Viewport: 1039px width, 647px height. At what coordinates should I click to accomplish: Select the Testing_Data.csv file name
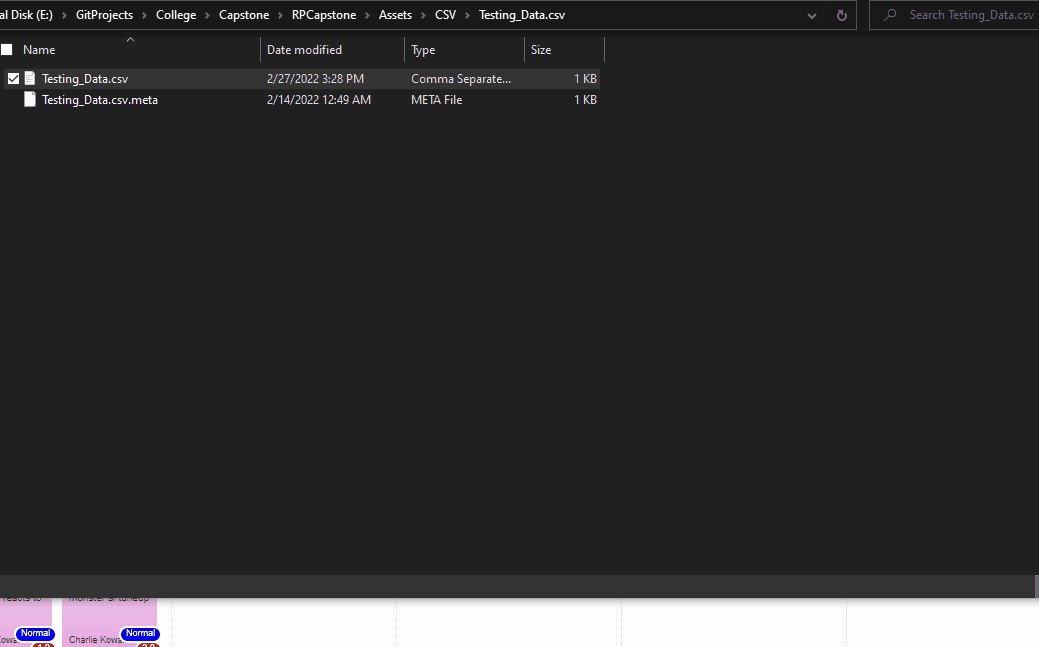click(85, 79)
